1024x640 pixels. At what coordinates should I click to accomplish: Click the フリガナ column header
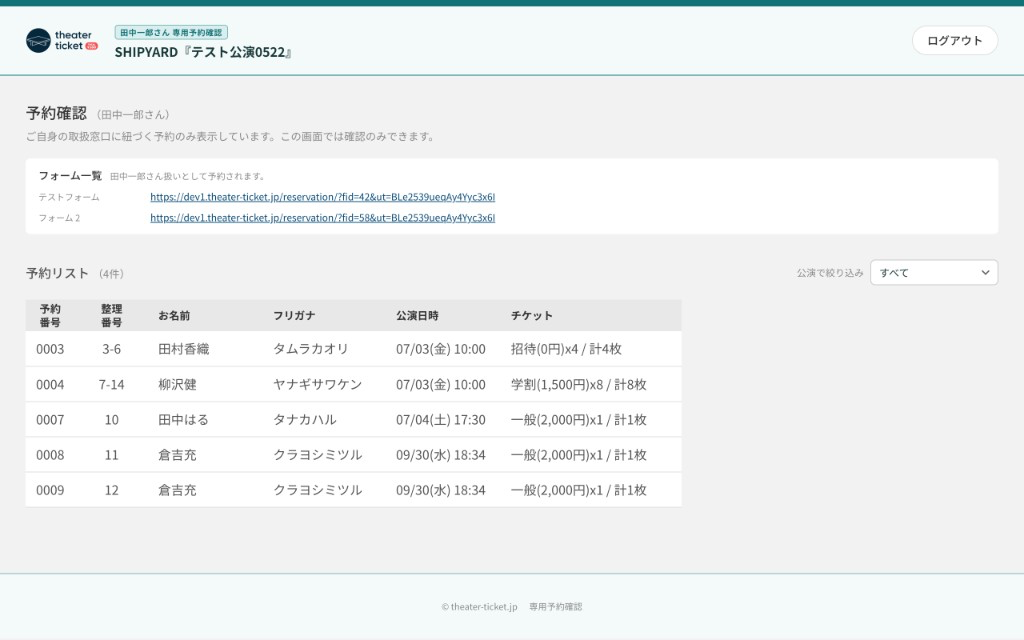(x=294, y=315)
